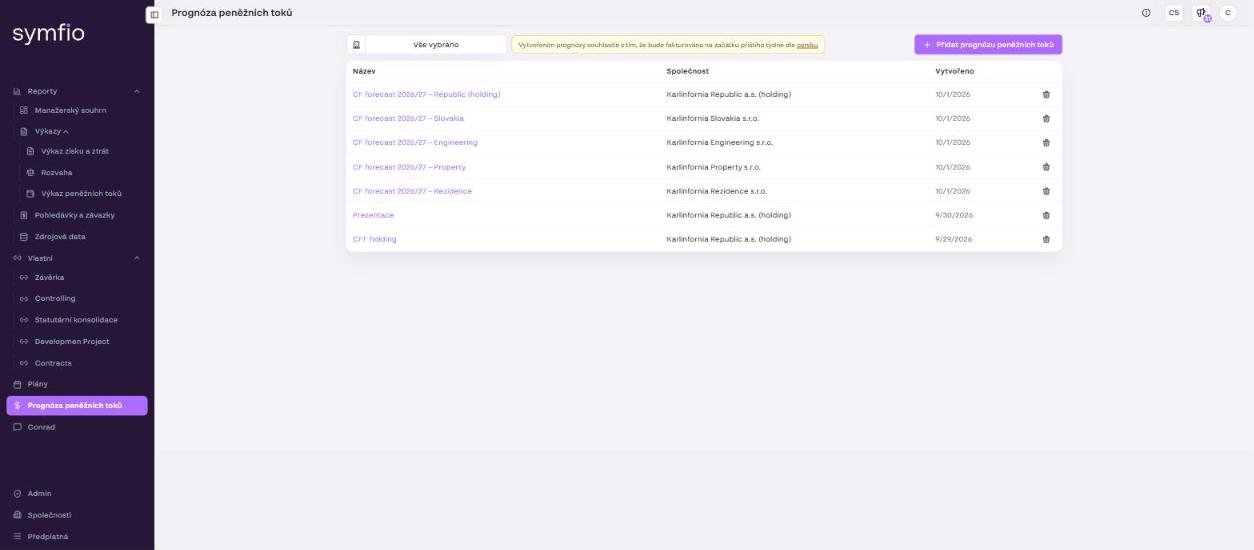Open Statutární konsolidace
Image resolution: width=1254 pixels, height=550 pixels.
76,320
